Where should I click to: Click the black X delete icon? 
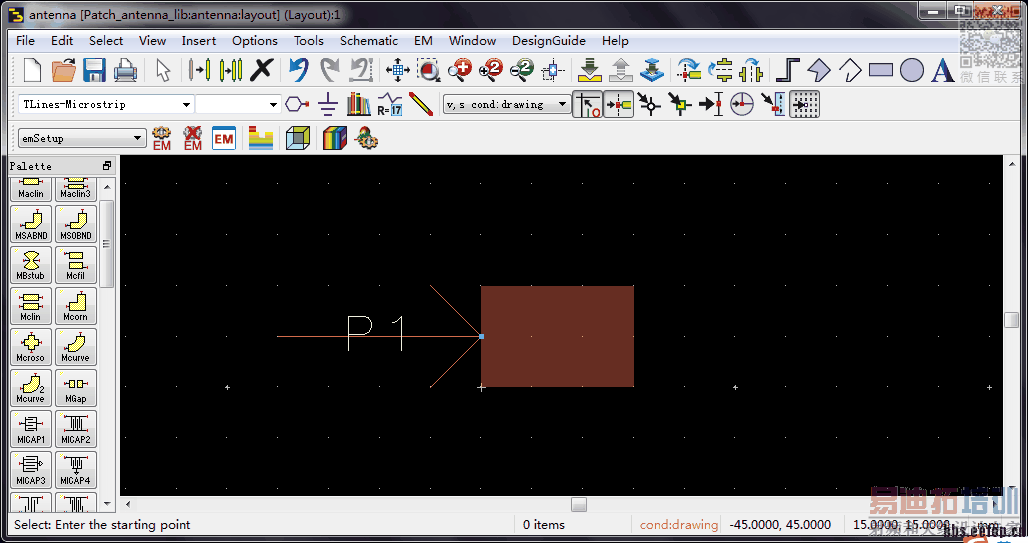click(x=262, y=70)
